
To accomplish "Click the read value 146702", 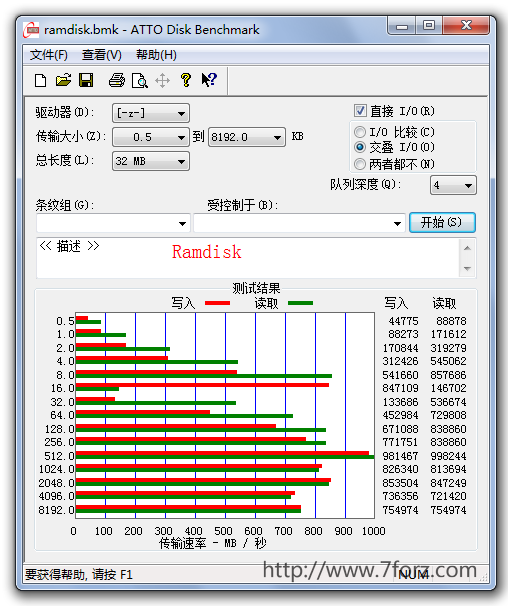I will pos(448,388).
